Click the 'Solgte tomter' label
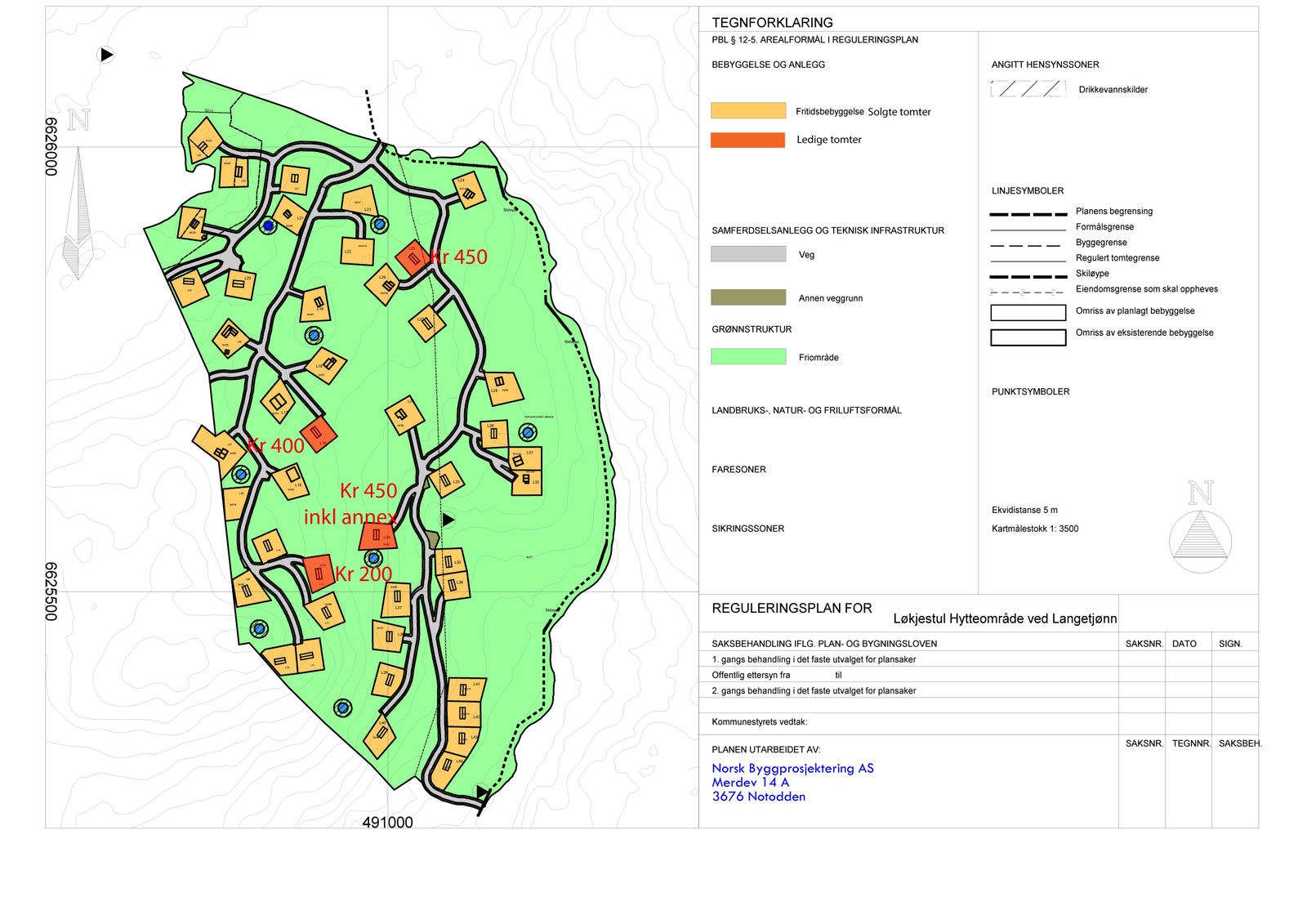Screen dimensions: 1307x924 pyautogui.click(x=899, y=112)
